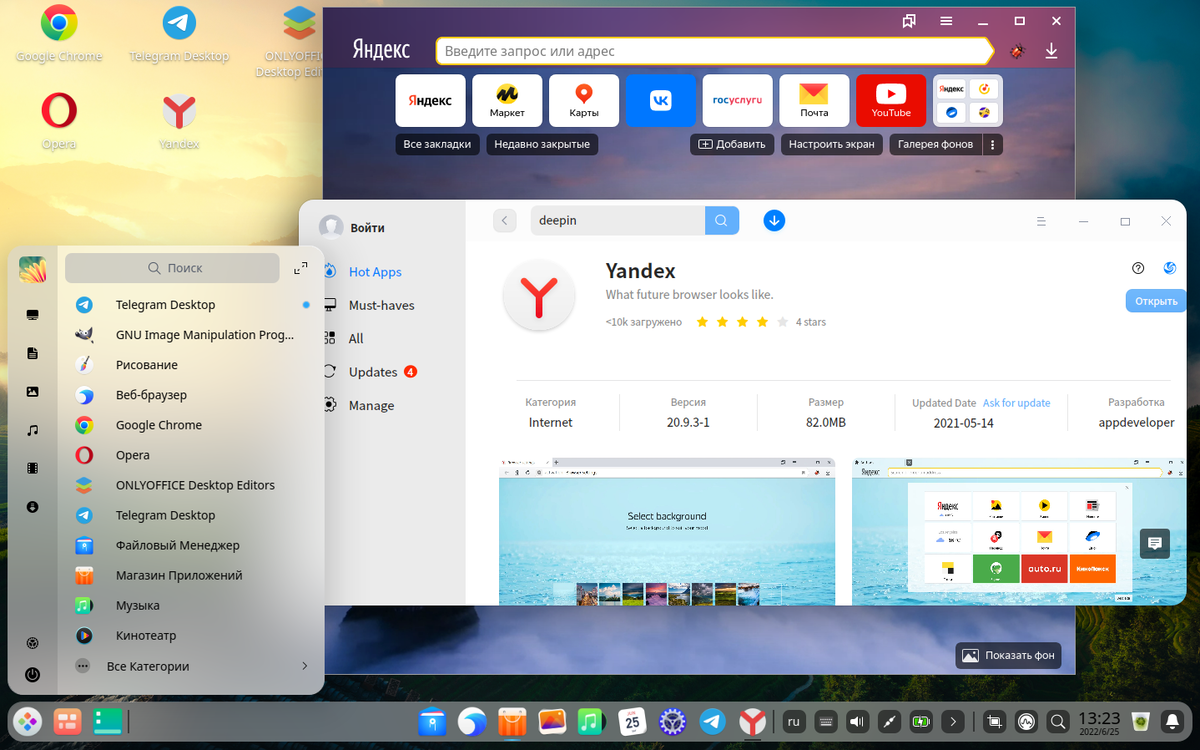Click the Добавить button in Yandex browser

point(731,145)
